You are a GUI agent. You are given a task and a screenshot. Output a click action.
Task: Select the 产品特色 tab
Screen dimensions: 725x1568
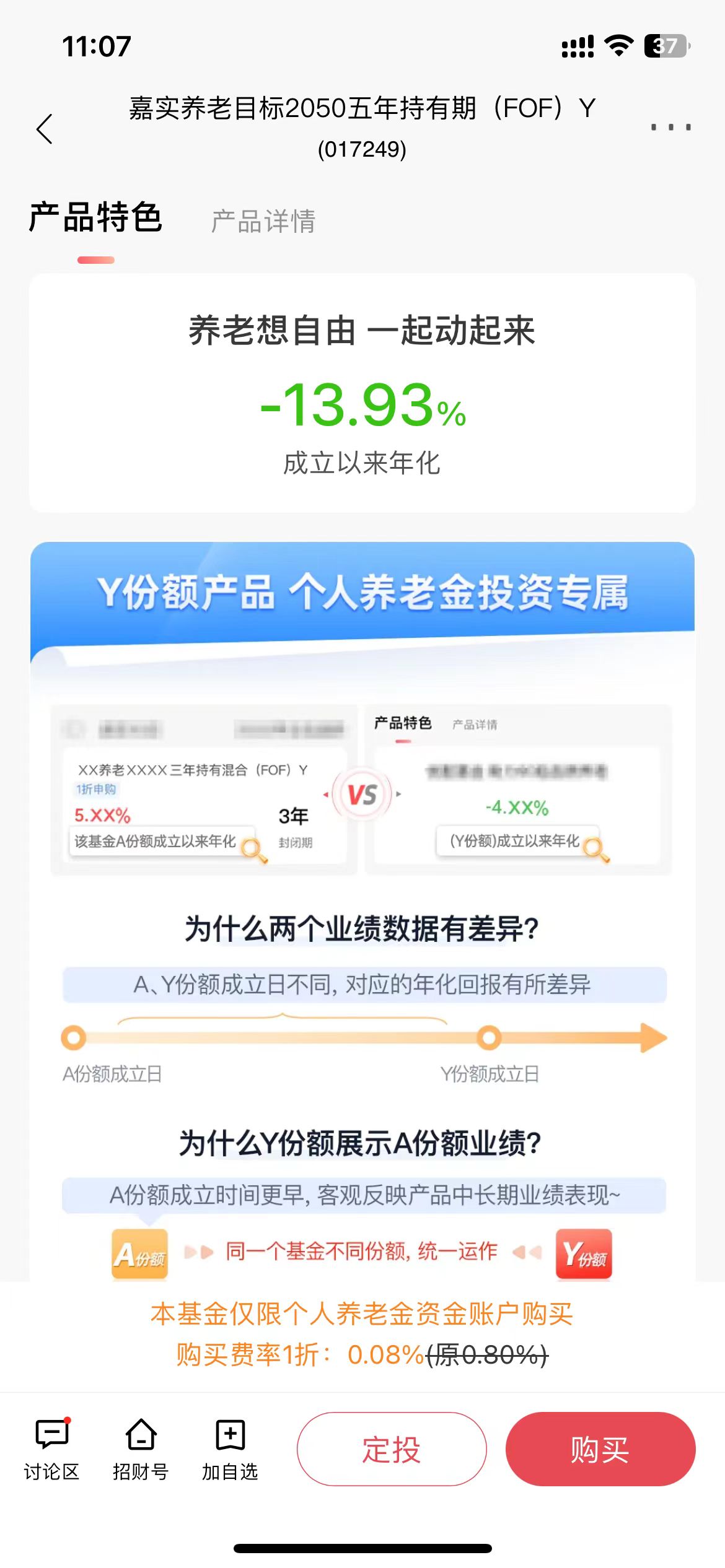click(95, 218)
